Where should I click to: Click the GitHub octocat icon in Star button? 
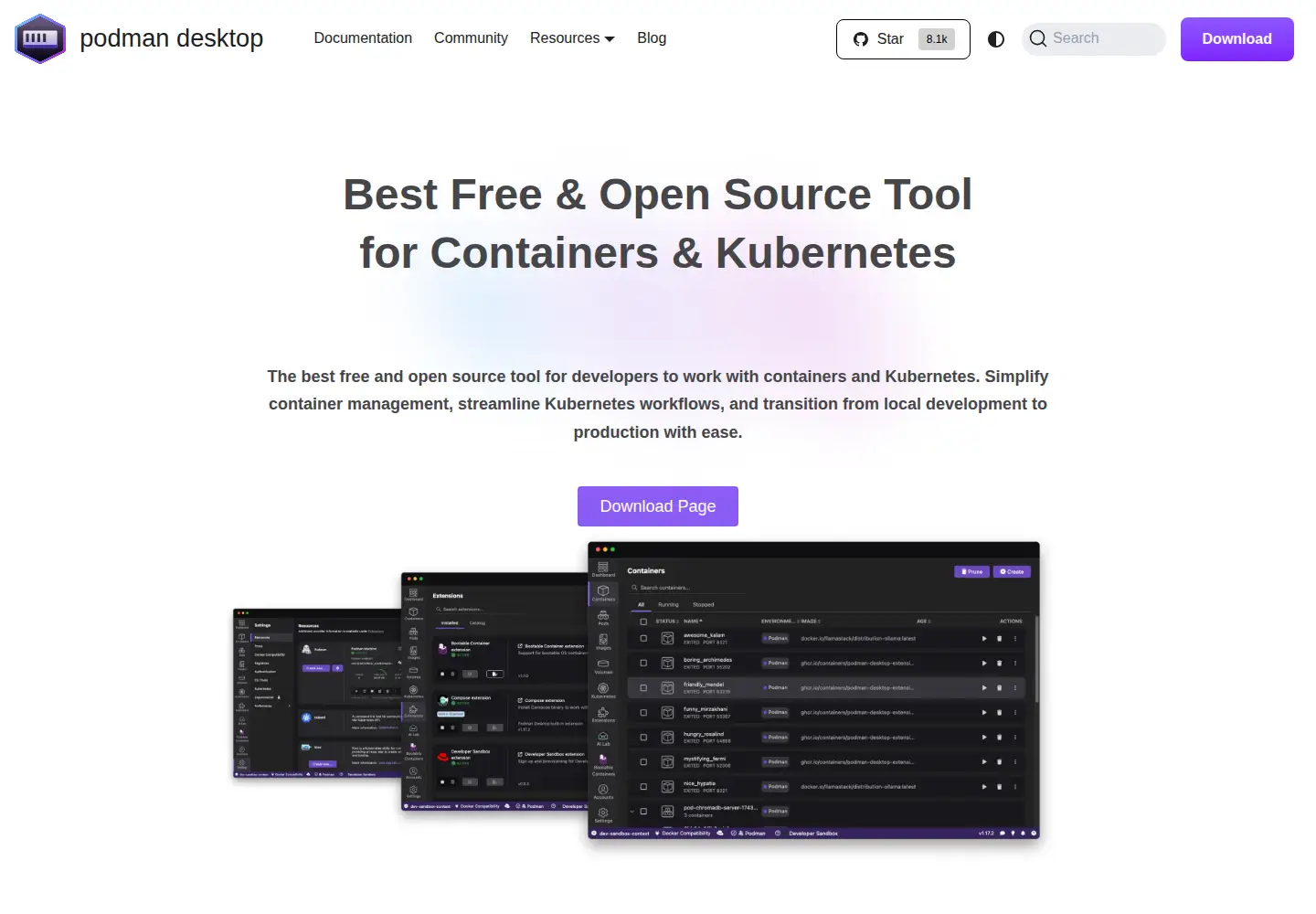860,39
